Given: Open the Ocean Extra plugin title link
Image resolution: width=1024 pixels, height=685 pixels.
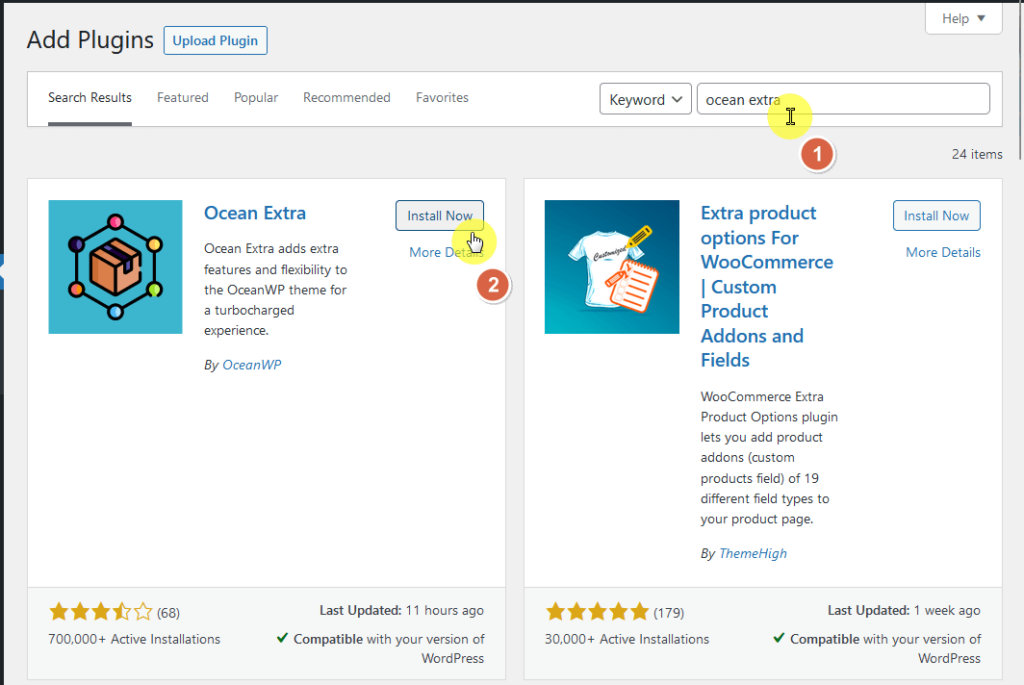Looking at the screenshot, I should point(255,213).
